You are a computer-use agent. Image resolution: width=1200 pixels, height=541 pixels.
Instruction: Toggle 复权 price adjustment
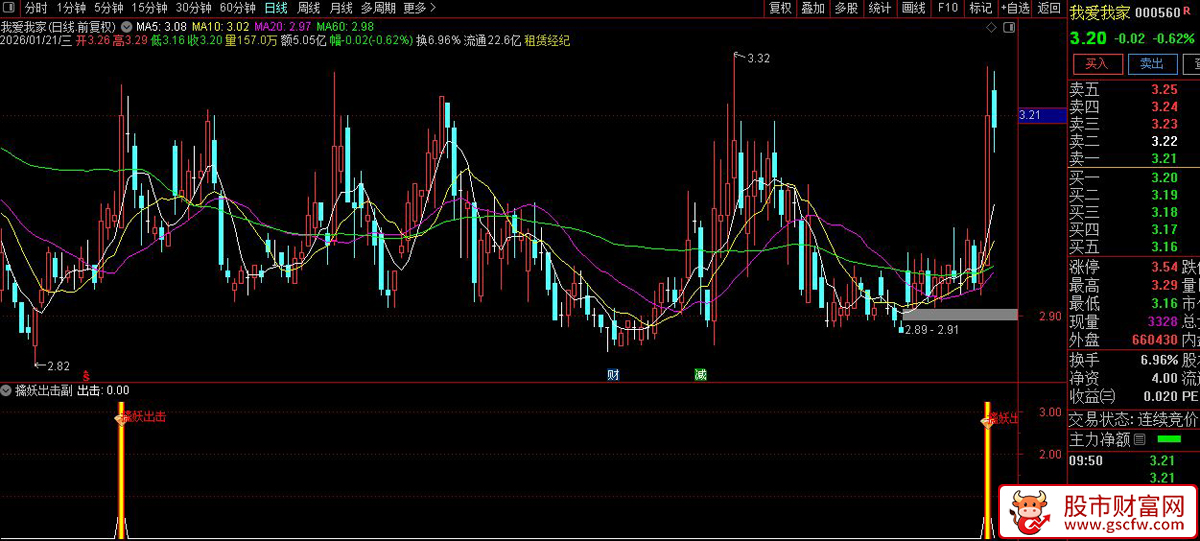[x=780, y=8]
